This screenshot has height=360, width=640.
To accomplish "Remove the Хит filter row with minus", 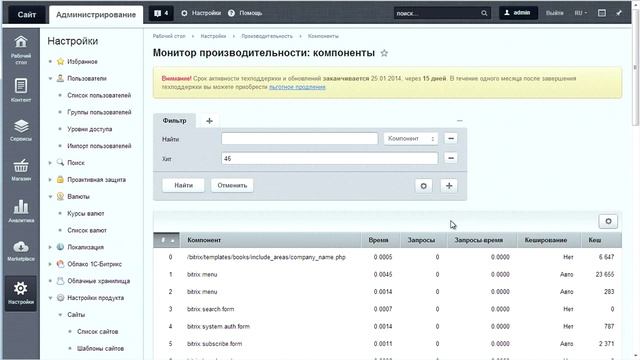I will click(451, 158).
